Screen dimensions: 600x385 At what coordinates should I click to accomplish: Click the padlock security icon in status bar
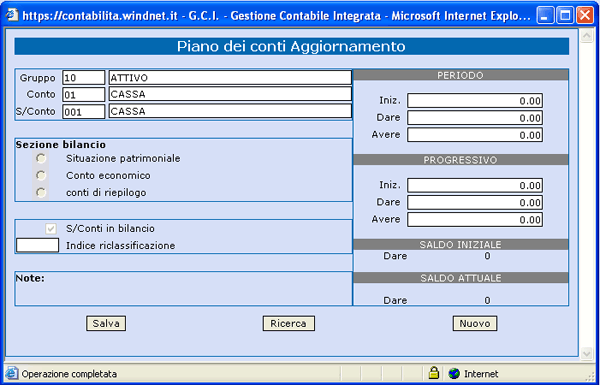pyautogui.click(x=434, y=373)
